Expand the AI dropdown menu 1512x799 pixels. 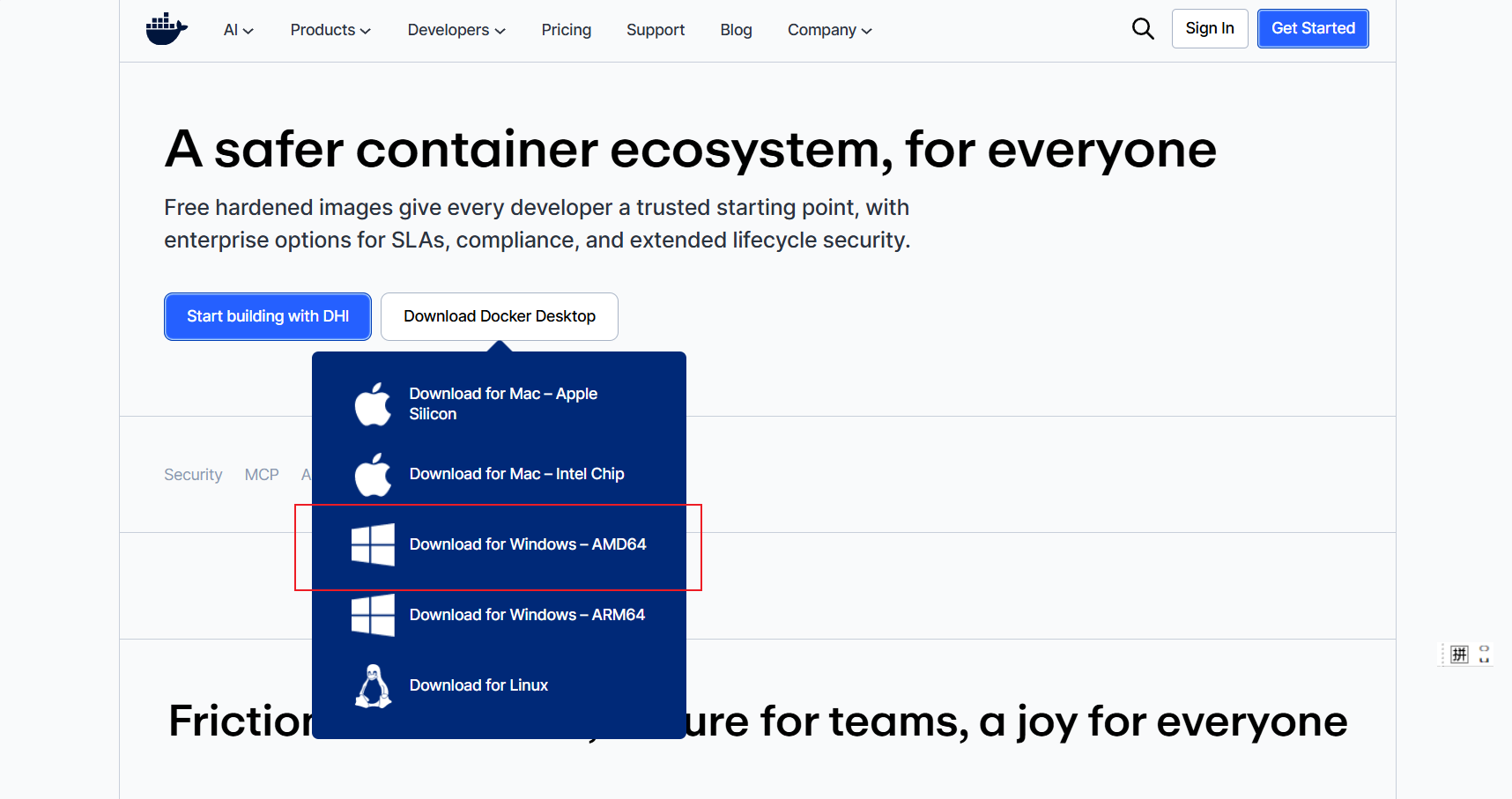[238, 30]
